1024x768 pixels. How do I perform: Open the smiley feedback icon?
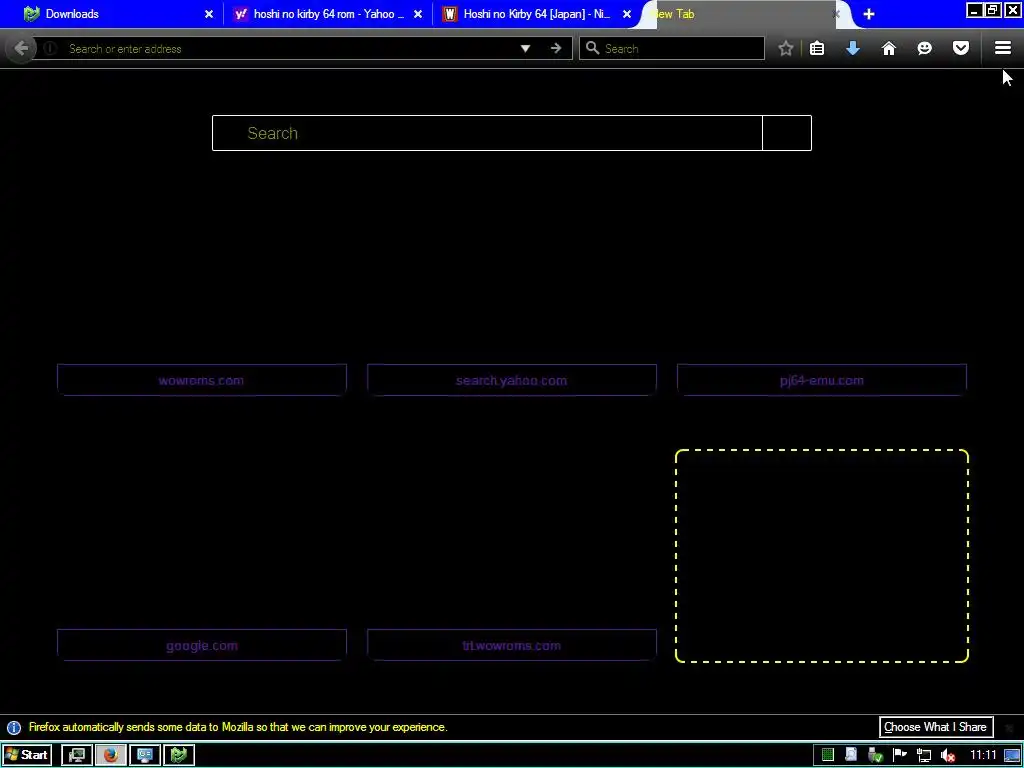[924, 48]
